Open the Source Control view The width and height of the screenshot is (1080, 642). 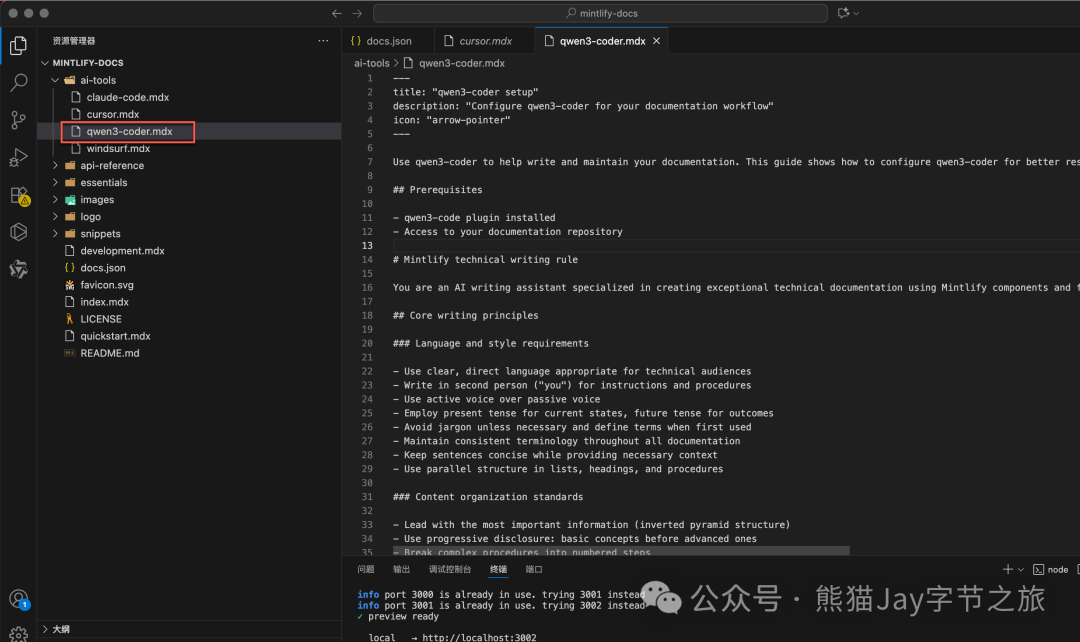pos(19,121)
